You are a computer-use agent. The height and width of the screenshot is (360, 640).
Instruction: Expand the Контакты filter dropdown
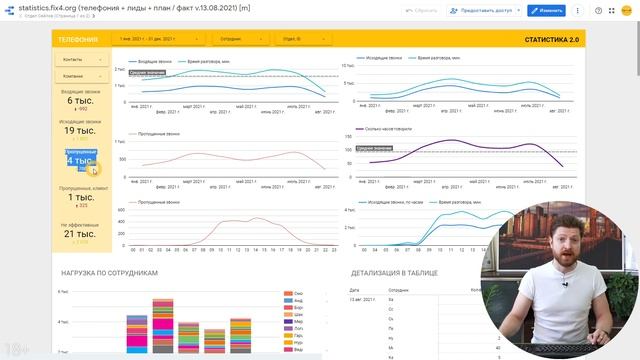(82, 60)
